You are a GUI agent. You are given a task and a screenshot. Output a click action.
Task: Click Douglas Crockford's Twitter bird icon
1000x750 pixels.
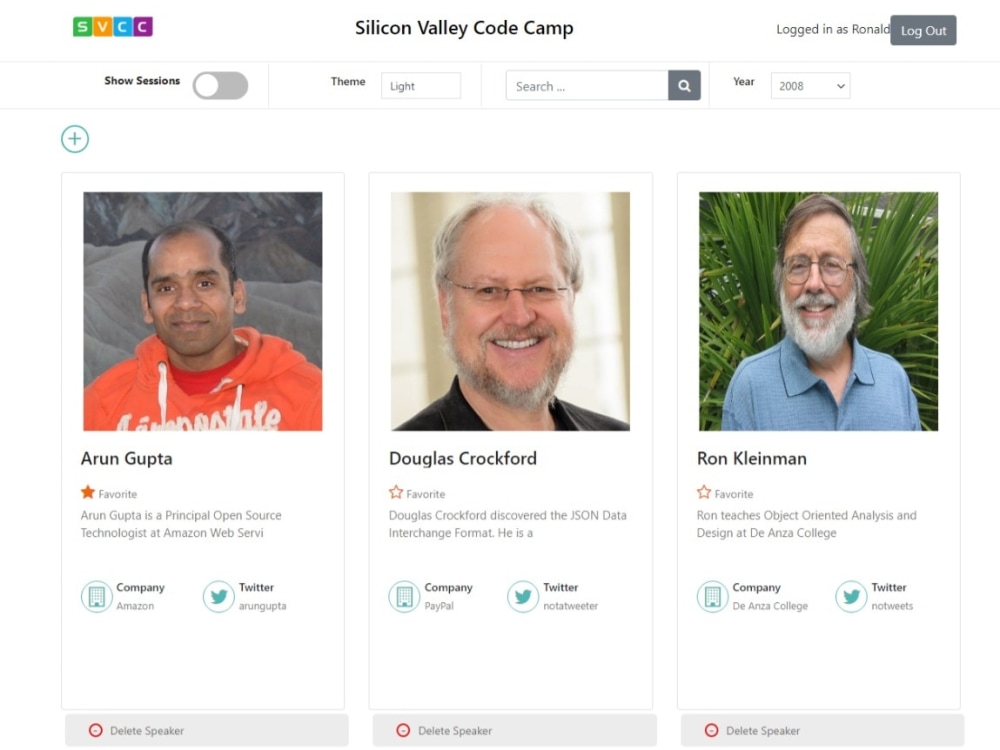point(523,596)
